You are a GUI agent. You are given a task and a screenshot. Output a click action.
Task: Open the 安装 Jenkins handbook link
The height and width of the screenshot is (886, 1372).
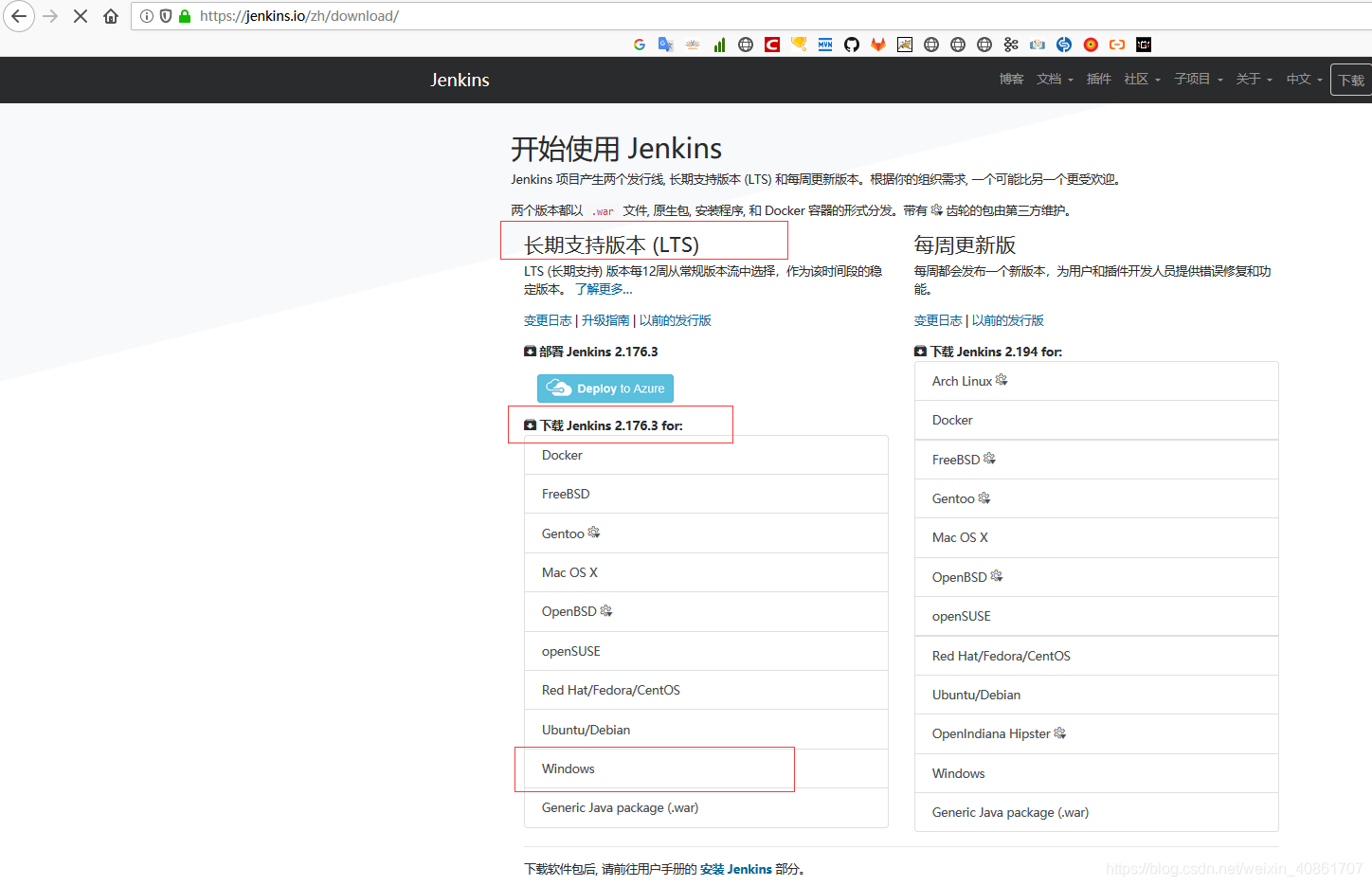[x=735, y=869]
